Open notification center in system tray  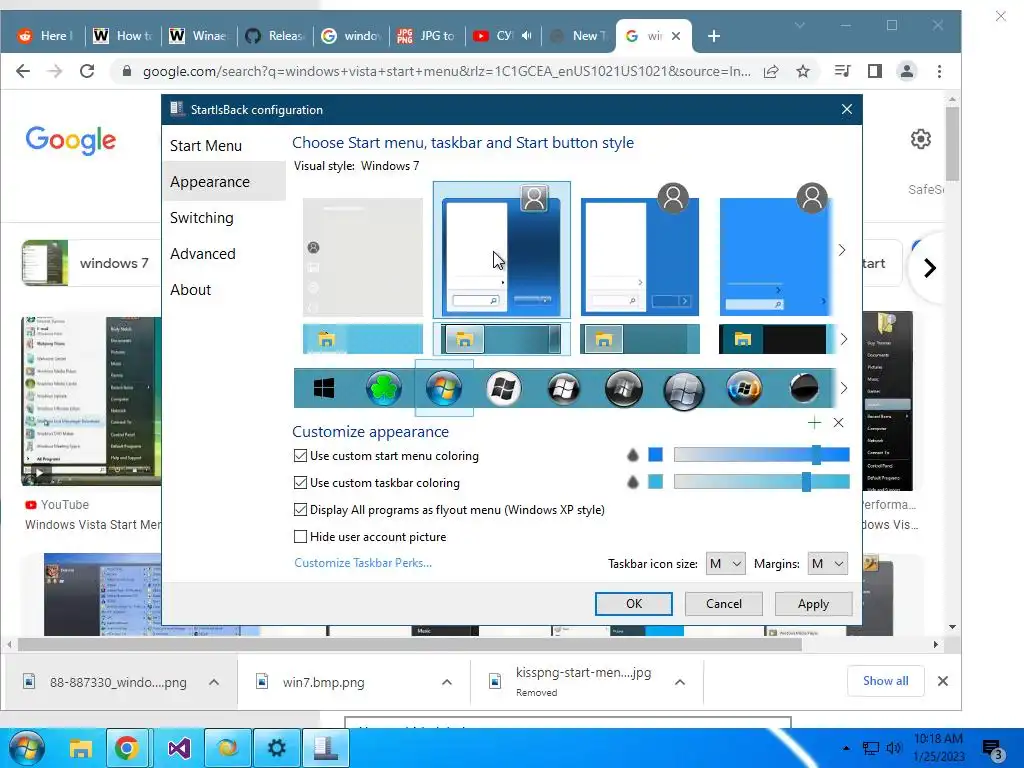click(993, 750)
